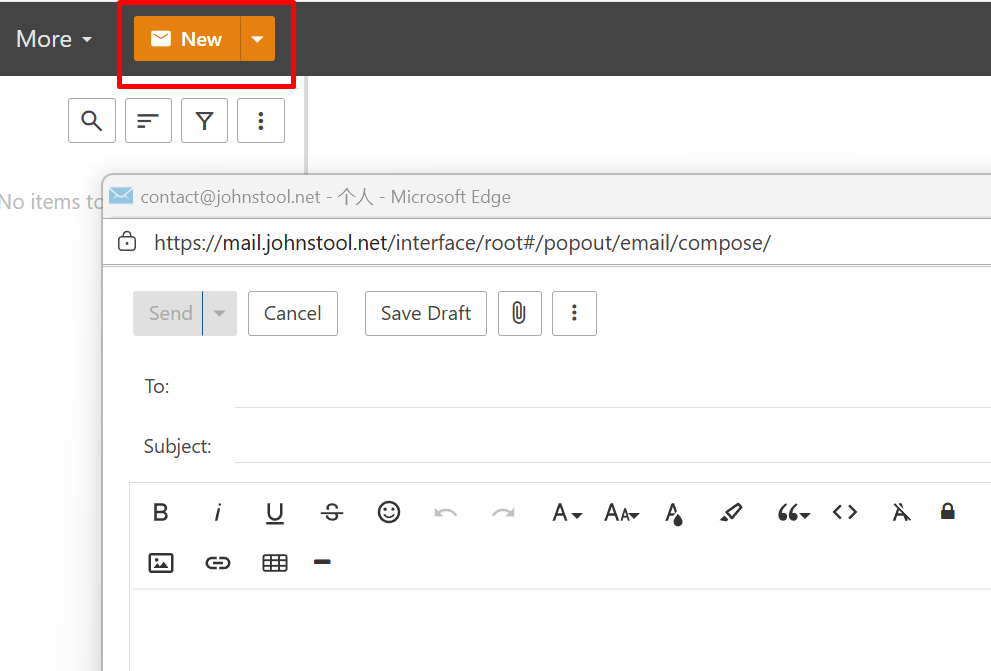Viewport: 991px width, 671px height.
Task: Toggle underline formatting
Action: pos(275,513)
